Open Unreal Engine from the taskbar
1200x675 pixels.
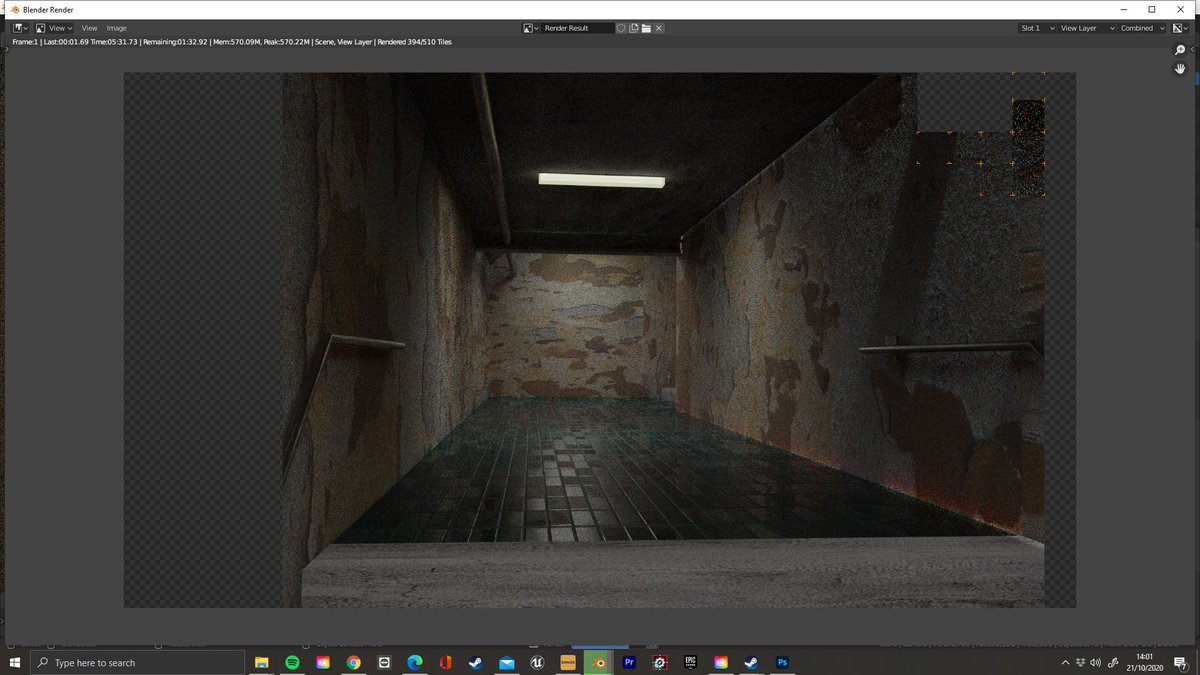[537, 662]
